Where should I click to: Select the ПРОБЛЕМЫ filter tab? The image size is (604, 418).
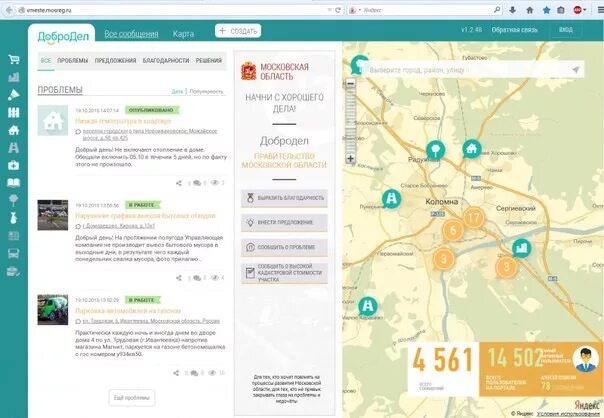point(72,60)
